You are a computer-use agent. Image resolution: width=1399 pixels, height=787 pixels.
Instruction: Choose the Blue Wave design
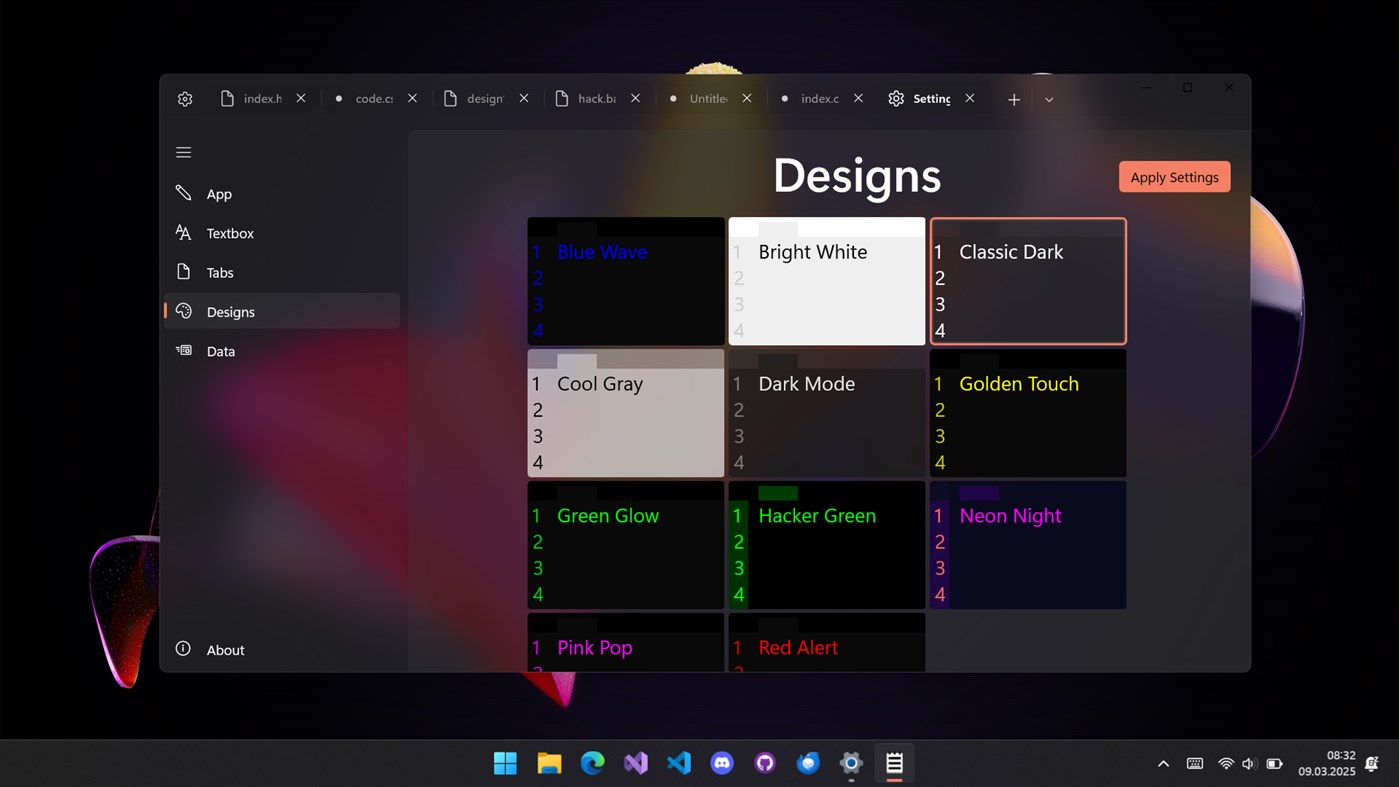tap(626, 281)
